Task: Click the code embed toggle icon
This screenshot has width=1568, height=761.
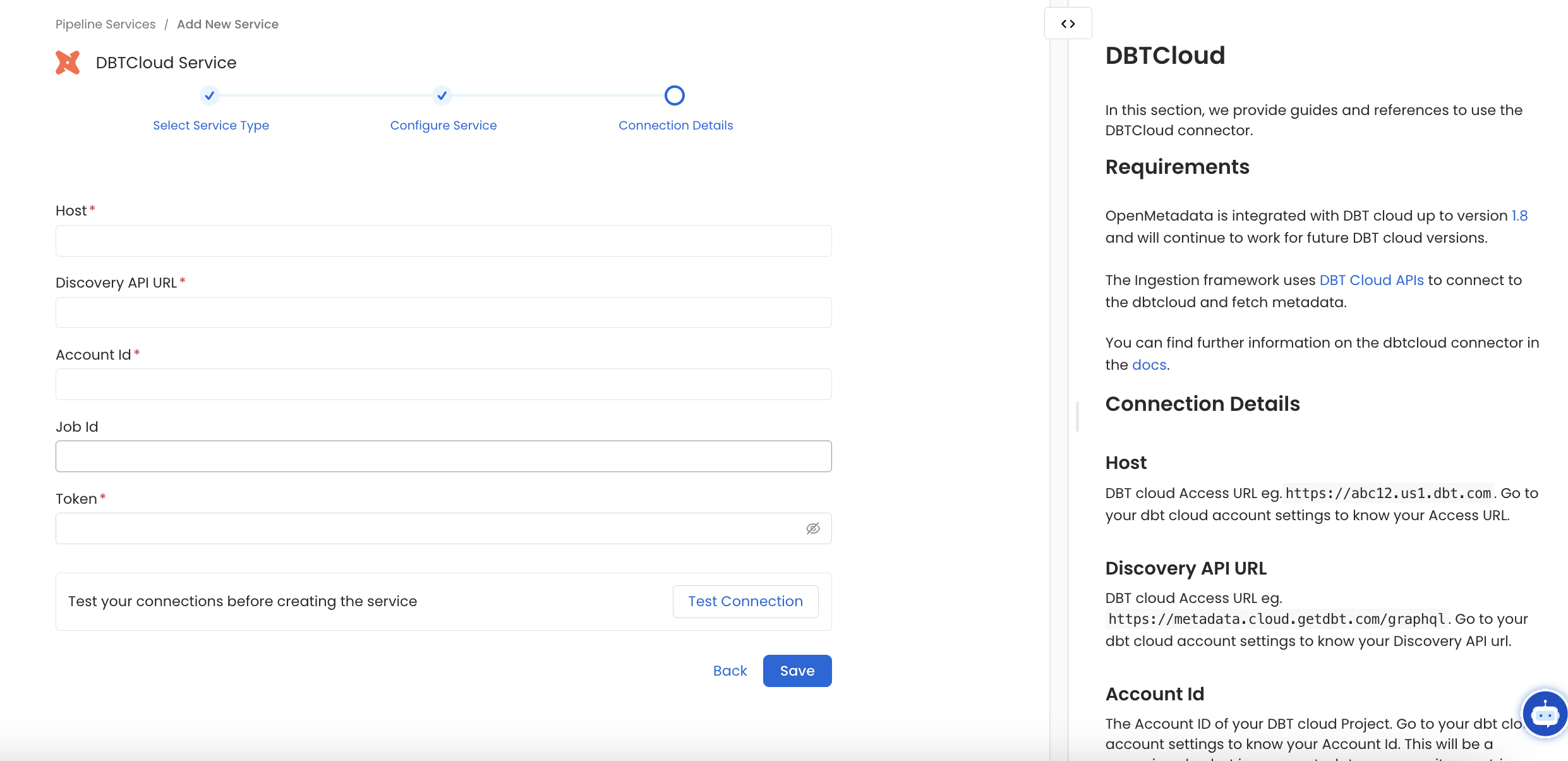Action: (x=1068, y=23)
